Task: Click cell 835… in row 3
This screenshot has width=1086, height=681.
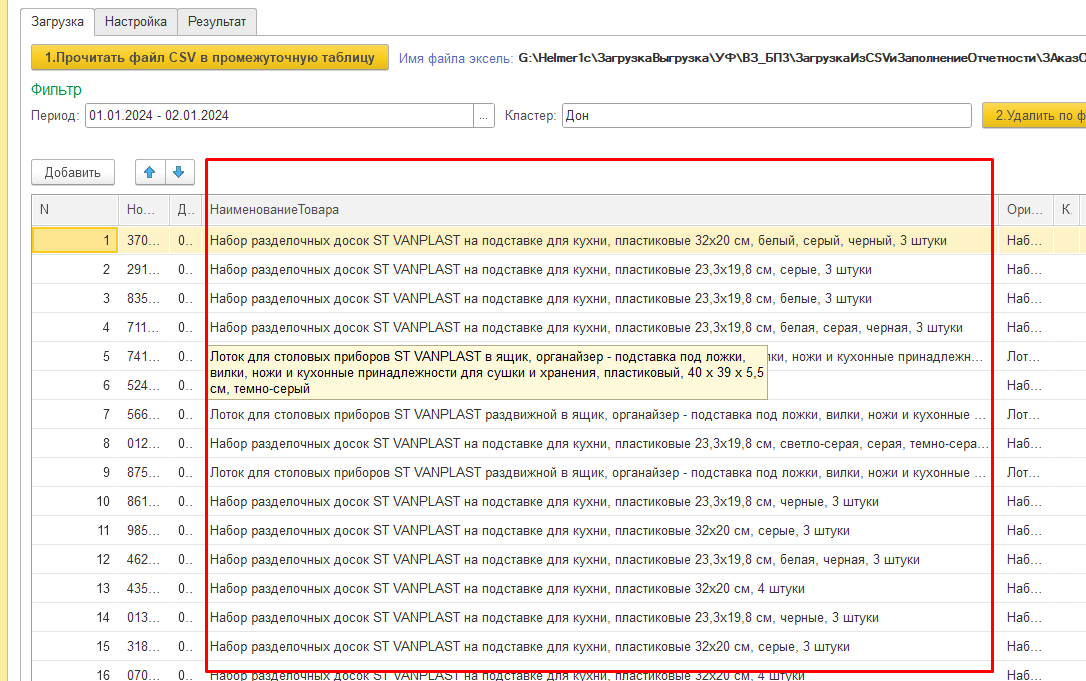Action: pyautogui.click(x=144, y=299)
